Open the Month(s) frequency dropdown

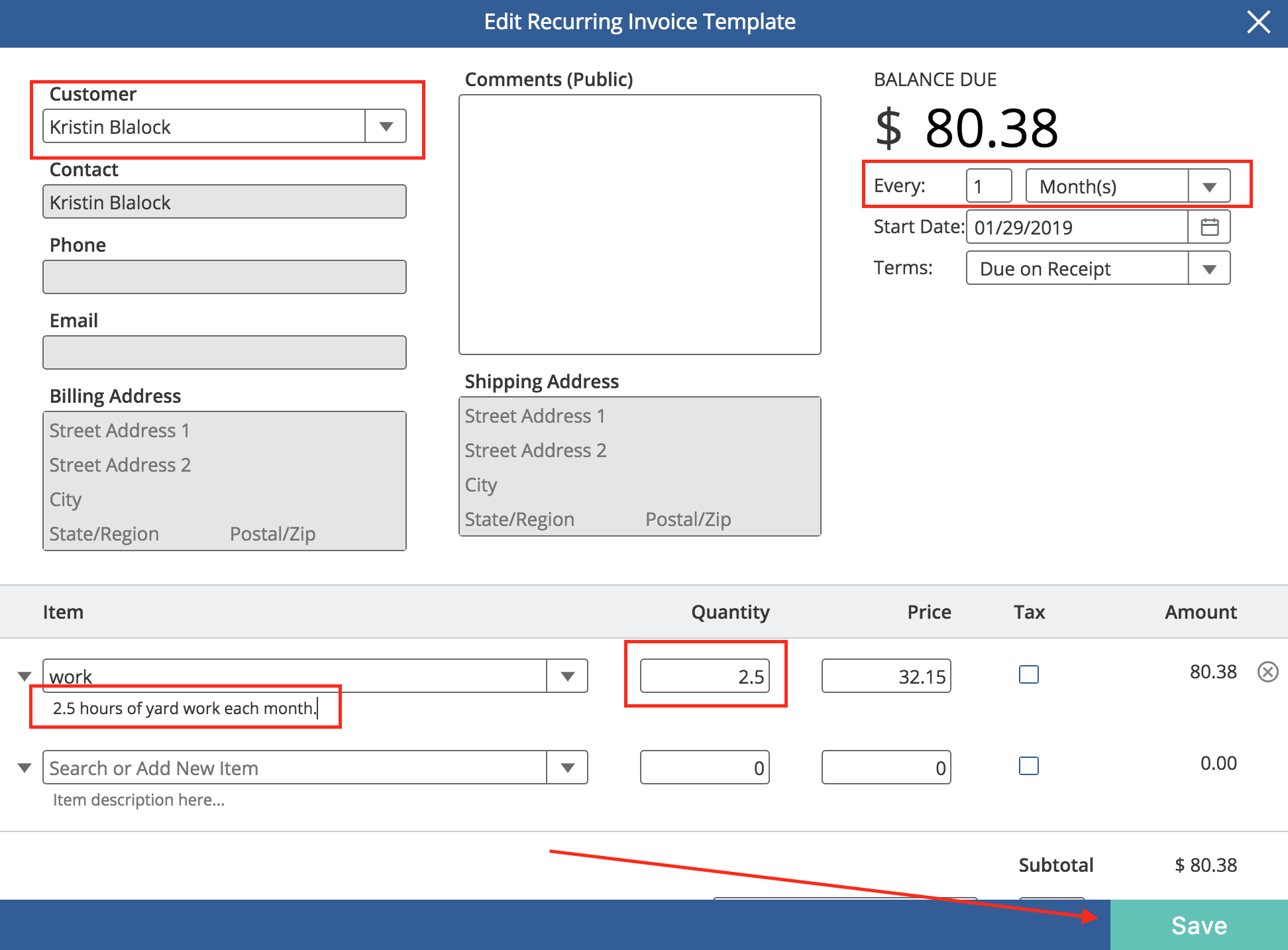(x=1208, y=187)
